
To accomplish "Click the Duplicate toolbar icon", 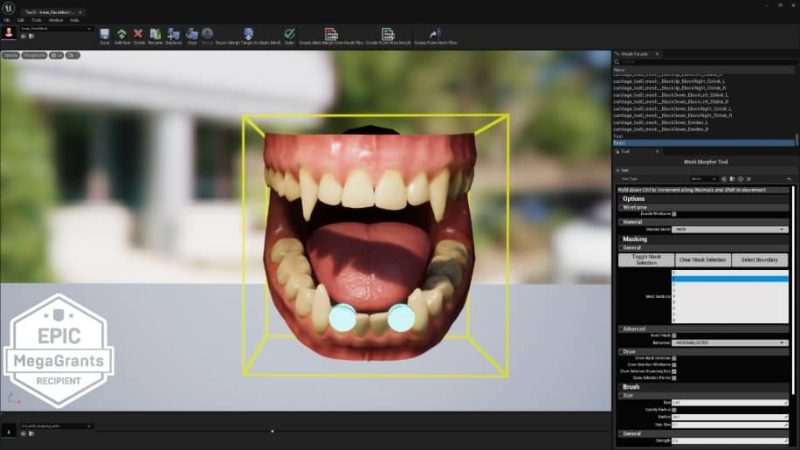I will [173, 34].
